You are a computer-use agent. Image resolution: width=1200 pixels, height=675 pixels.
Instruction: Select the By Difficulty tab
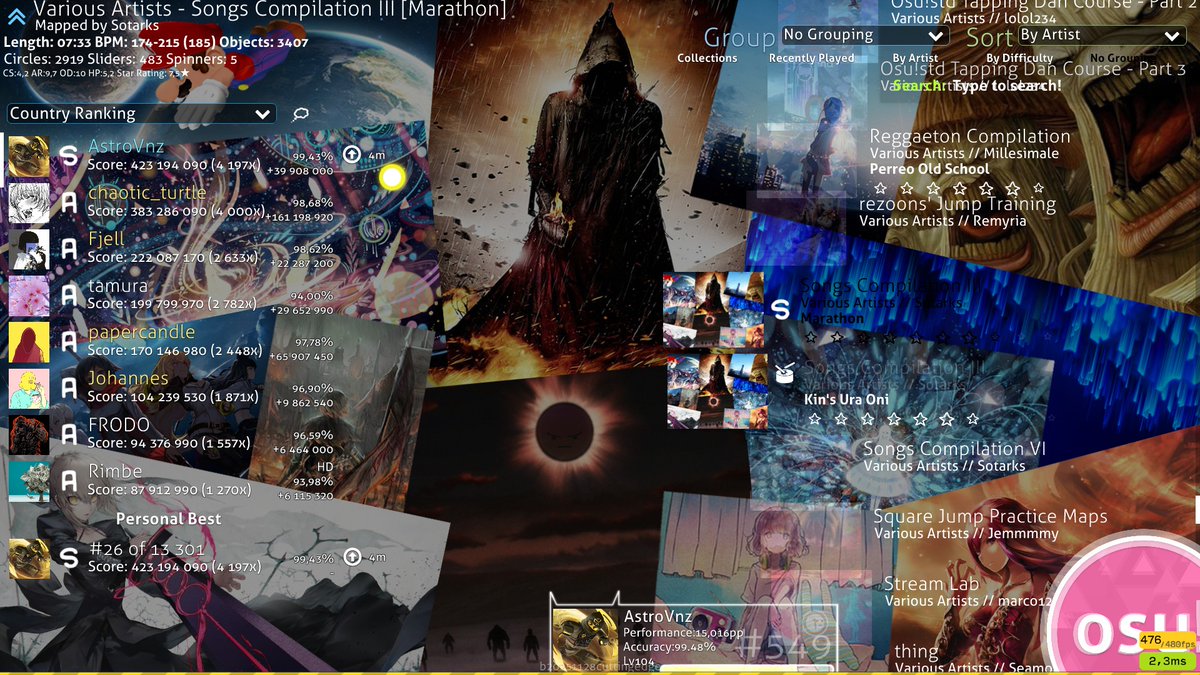coord(1019,58)
